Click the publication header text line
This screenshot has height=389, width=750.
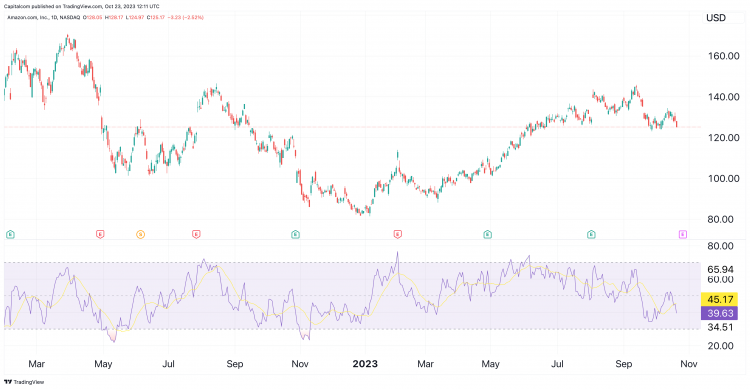tap(81, 6)
